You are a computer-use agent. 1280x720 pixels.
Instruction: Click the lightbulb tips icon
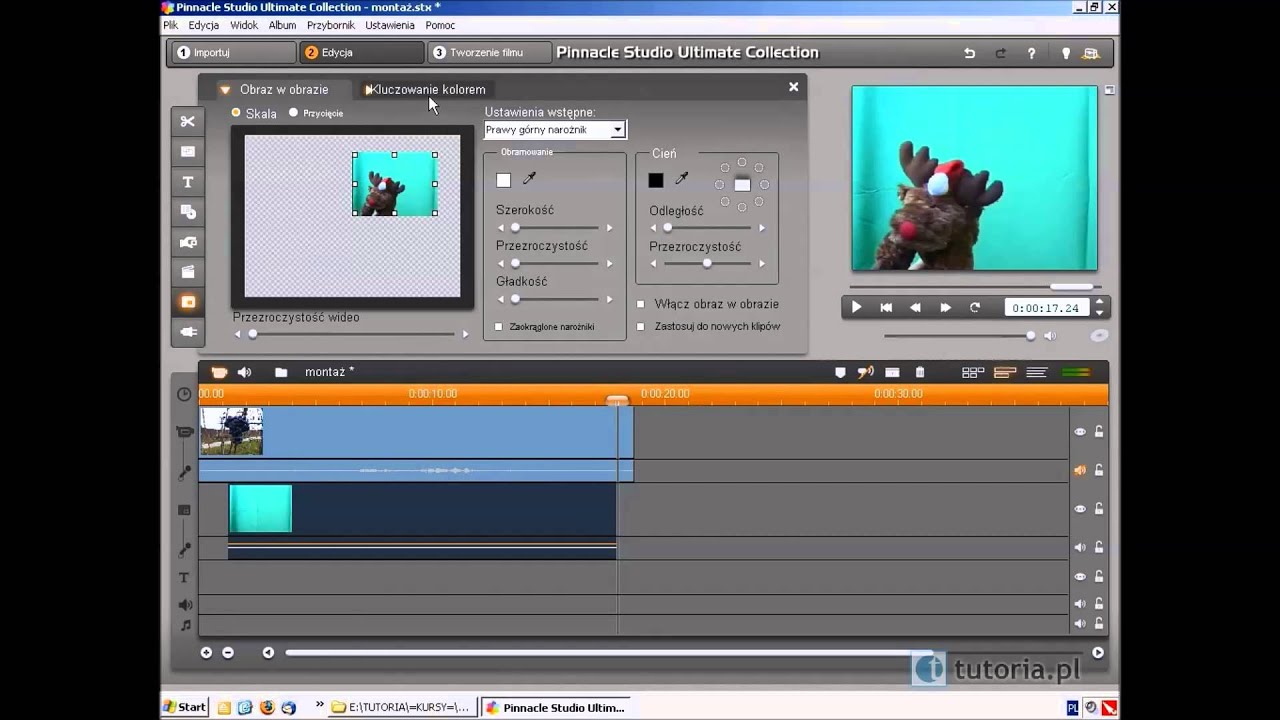[1066, 53]
